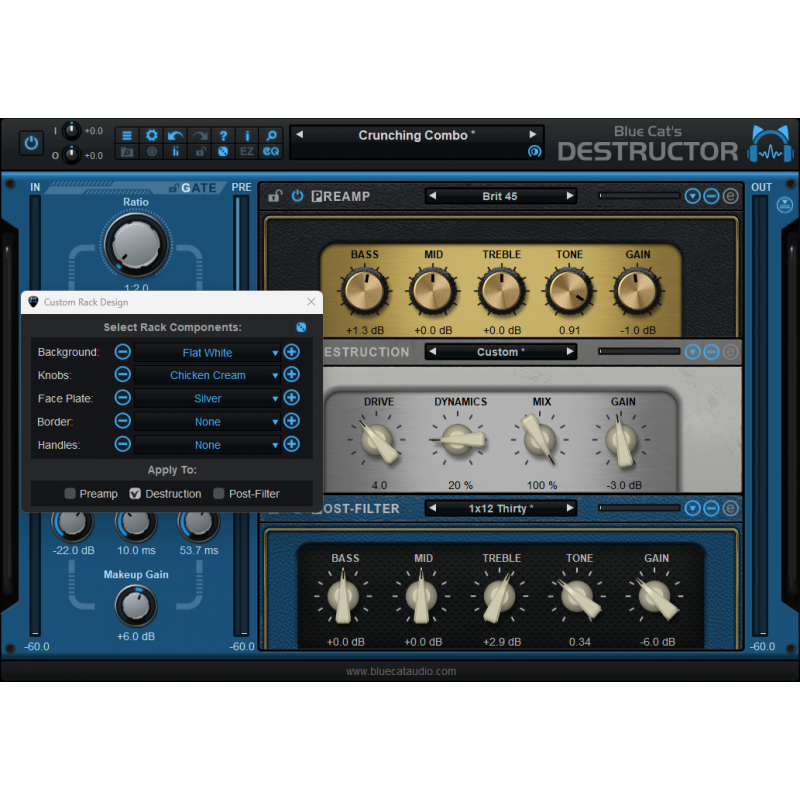The height and width of the screenshot is (800, 800).
Task: Enable the Preamp checkbox under Apply To
Action: (x=71, y=493)
